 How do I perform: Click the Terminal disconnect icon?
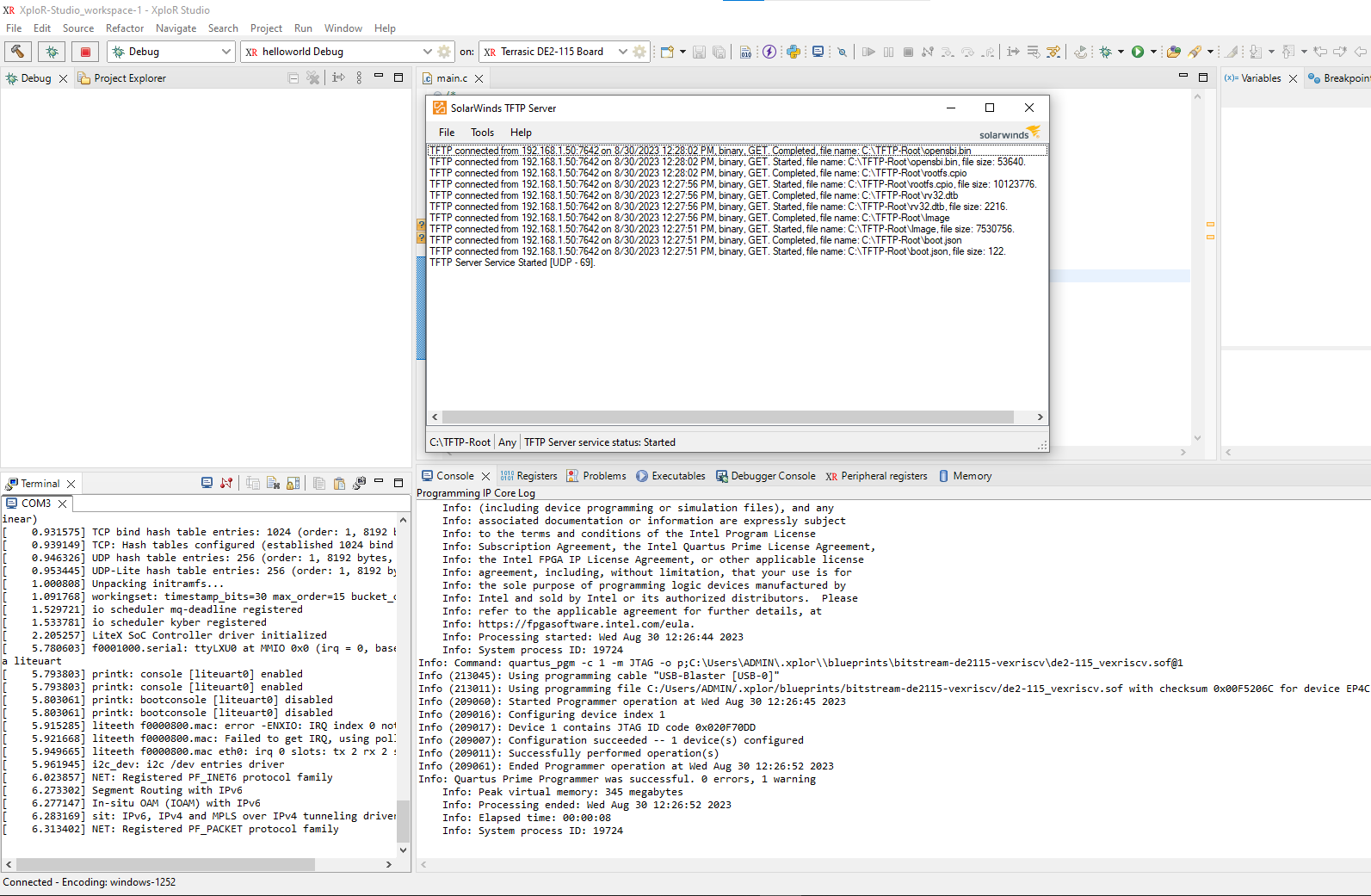click(226, 483)
